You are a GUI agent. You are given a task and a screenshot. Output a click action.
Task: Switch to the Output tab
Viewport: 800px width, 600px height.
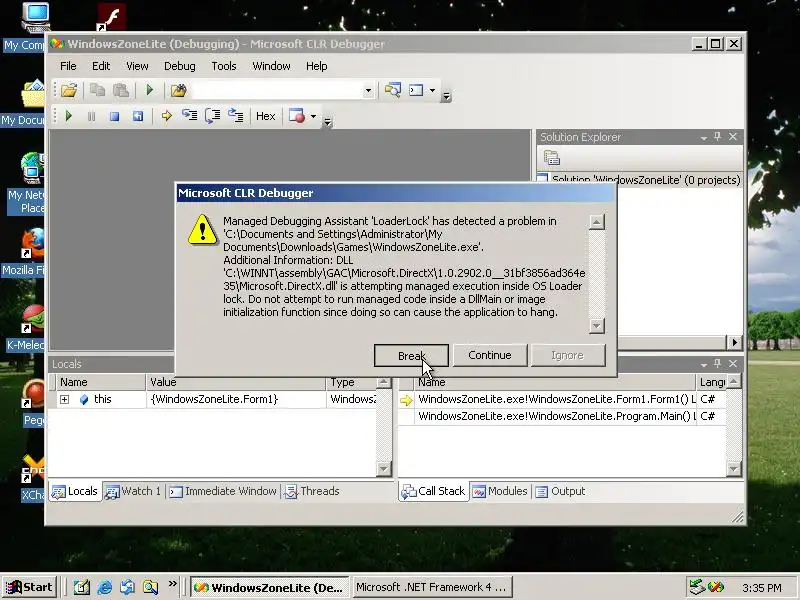(x=560, y=491)
